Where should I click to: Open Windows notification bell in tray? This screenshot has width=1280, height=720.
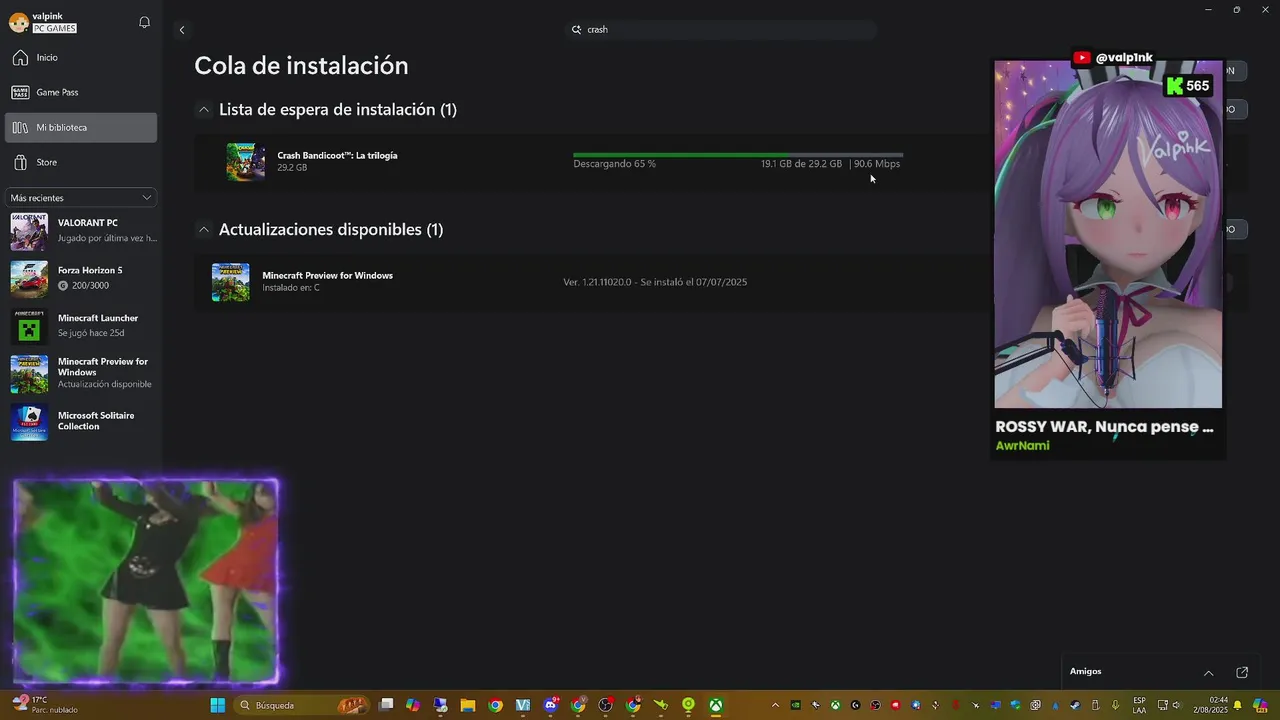pyautogui.click(x=1237, y=705)
